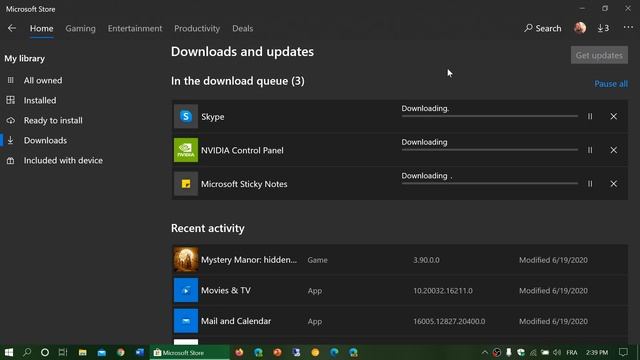Click the Skype app icon
Viewport: 640px width, 360px height.
pos(186,116)
